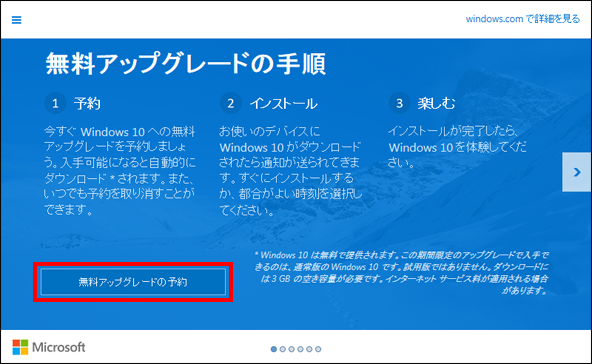Click the italic Windows 10 footnote text

pyautogui.click(x=401, y=273)
